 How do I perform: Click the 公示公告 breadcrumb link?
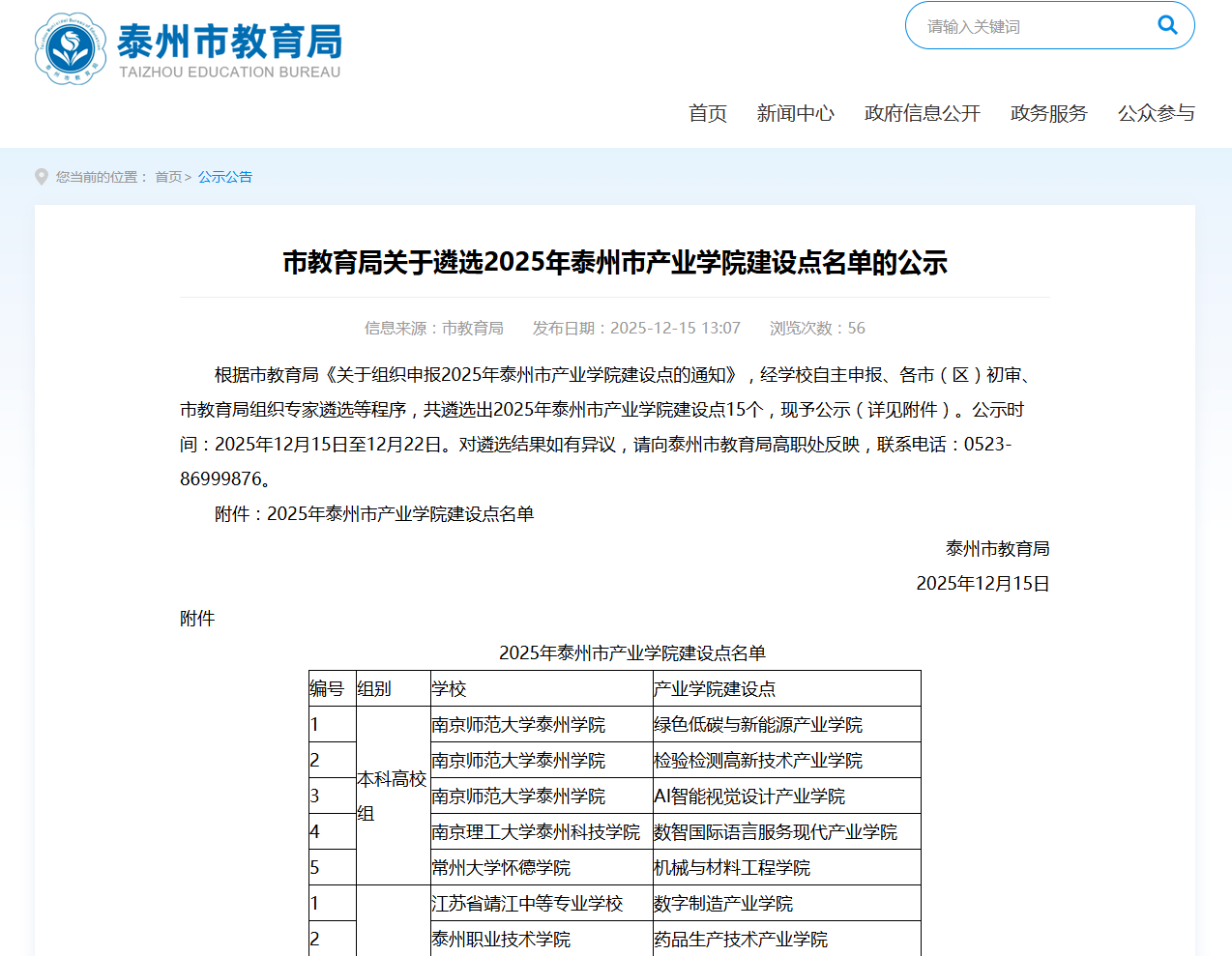point(225,177)
